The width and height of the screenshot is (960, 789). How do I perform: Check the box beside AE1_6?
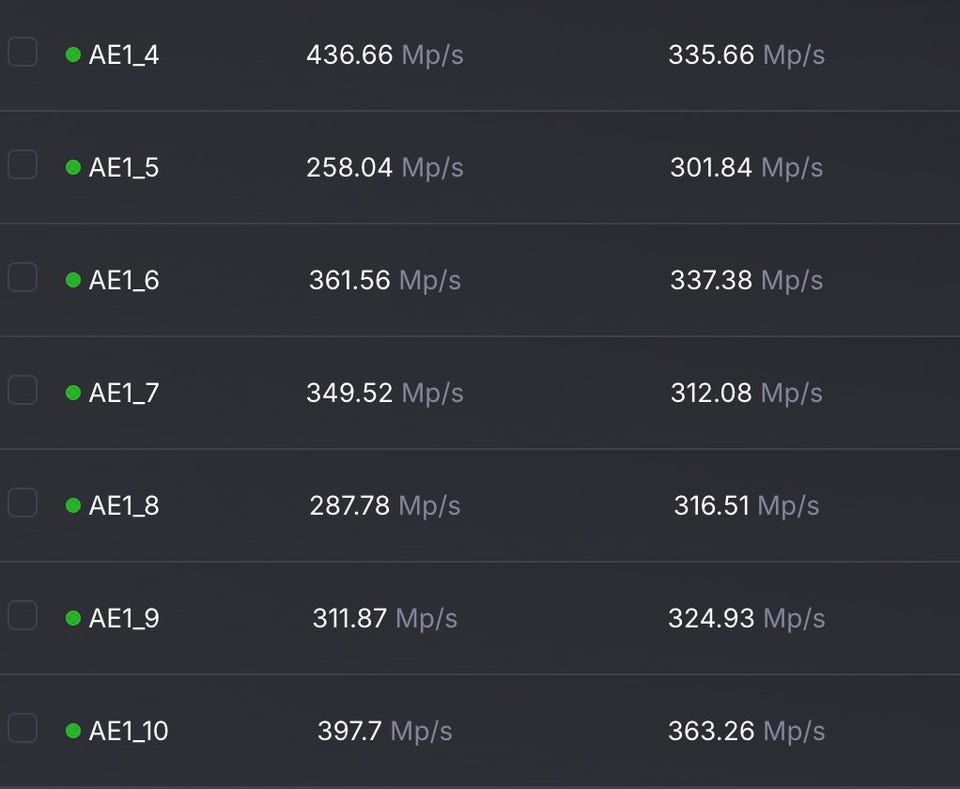click(22, 277)
